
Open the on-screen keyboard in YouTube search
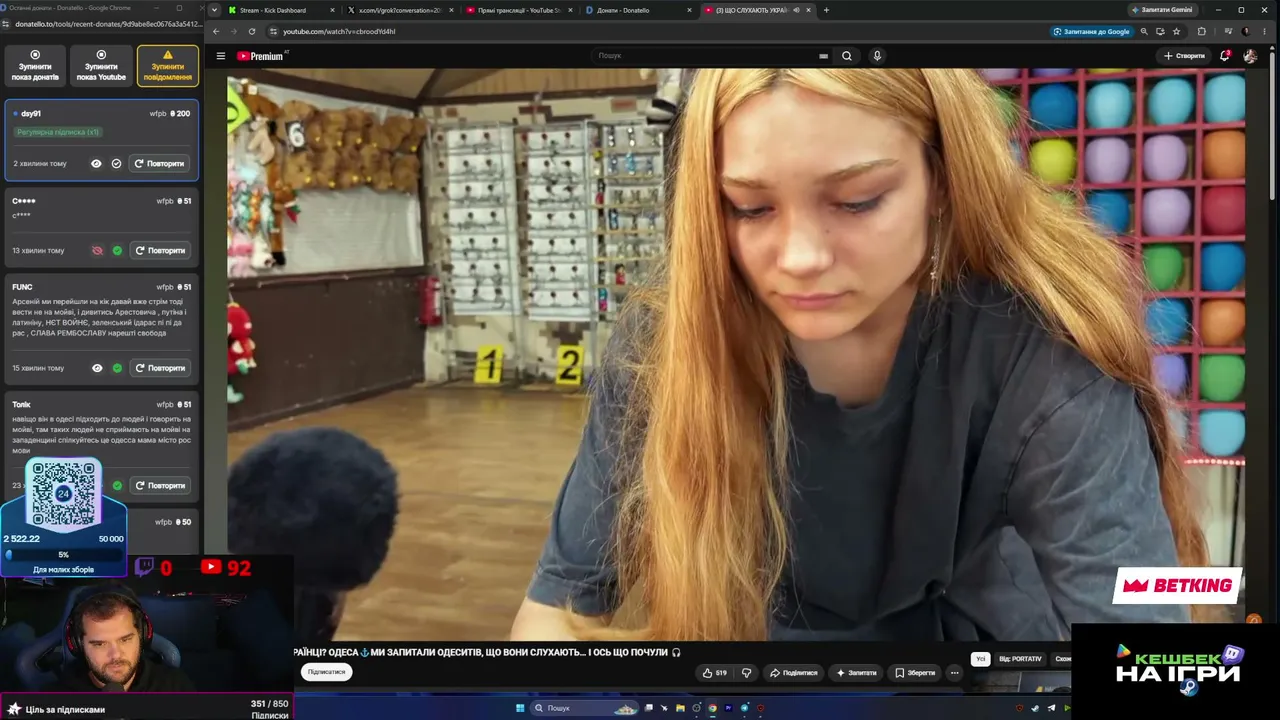pyautogui.click(x=824, y=56)
